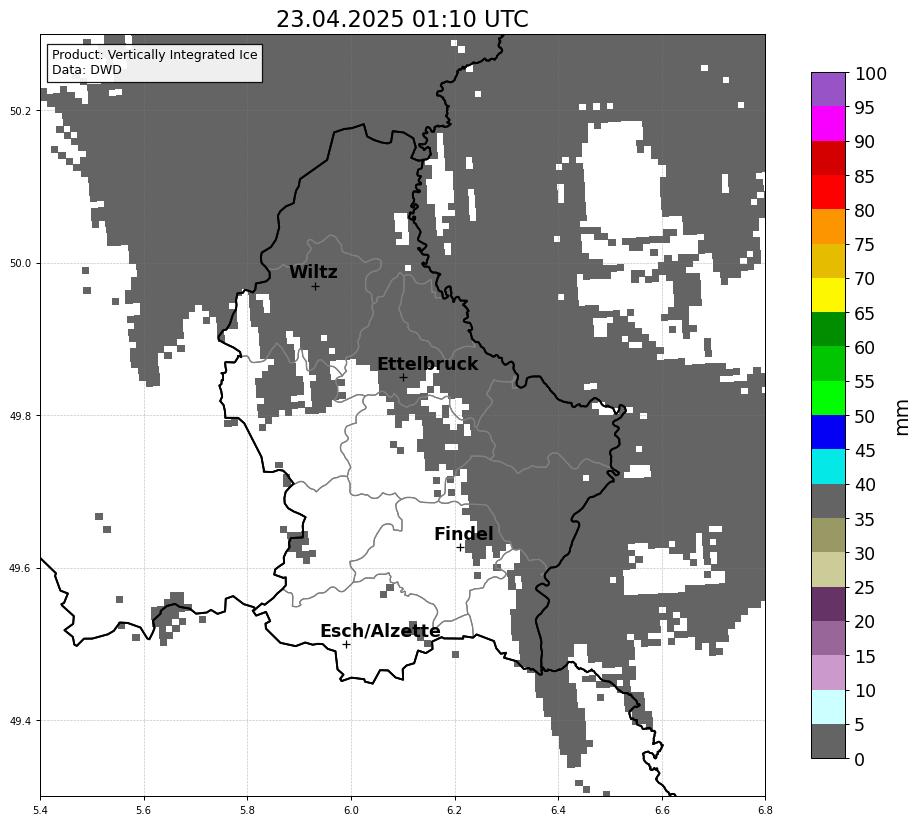Click the "Product: Vertically Integrated Ice" legend text
This screenshot has width=920, height=824.
155,55
